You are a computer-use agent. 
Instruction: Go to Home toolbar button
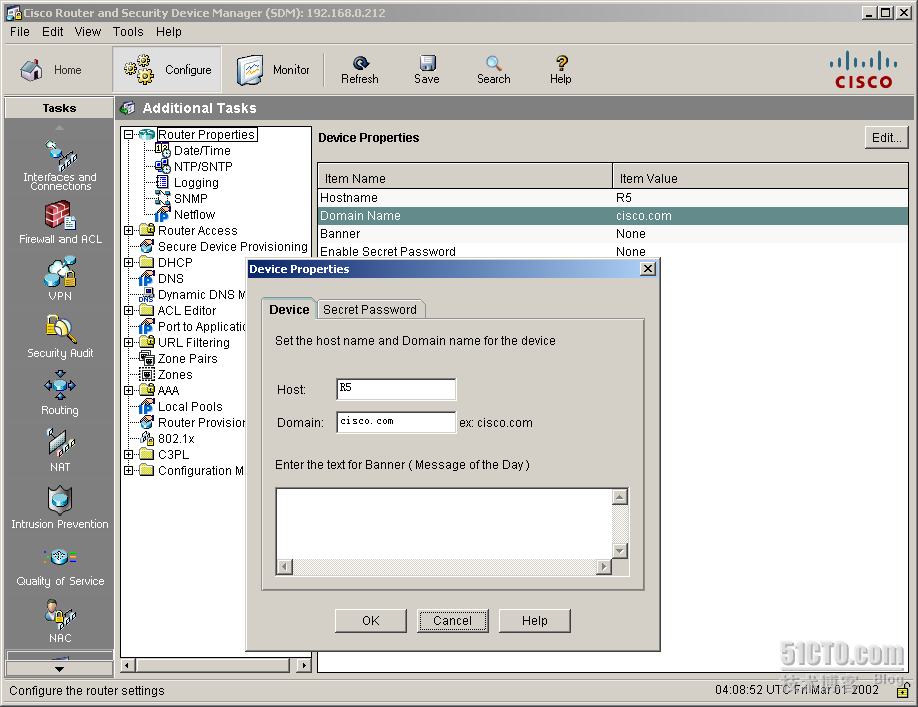click(50, 70)
